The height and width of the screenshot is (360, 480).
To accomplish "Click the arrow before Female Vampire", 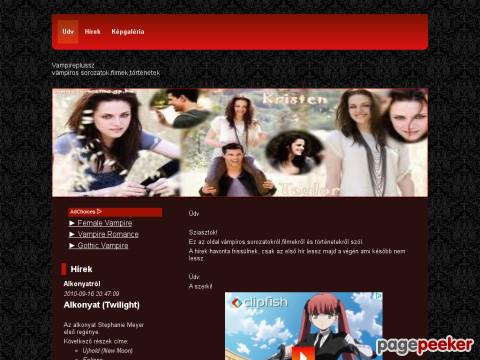I will (72, 223).
